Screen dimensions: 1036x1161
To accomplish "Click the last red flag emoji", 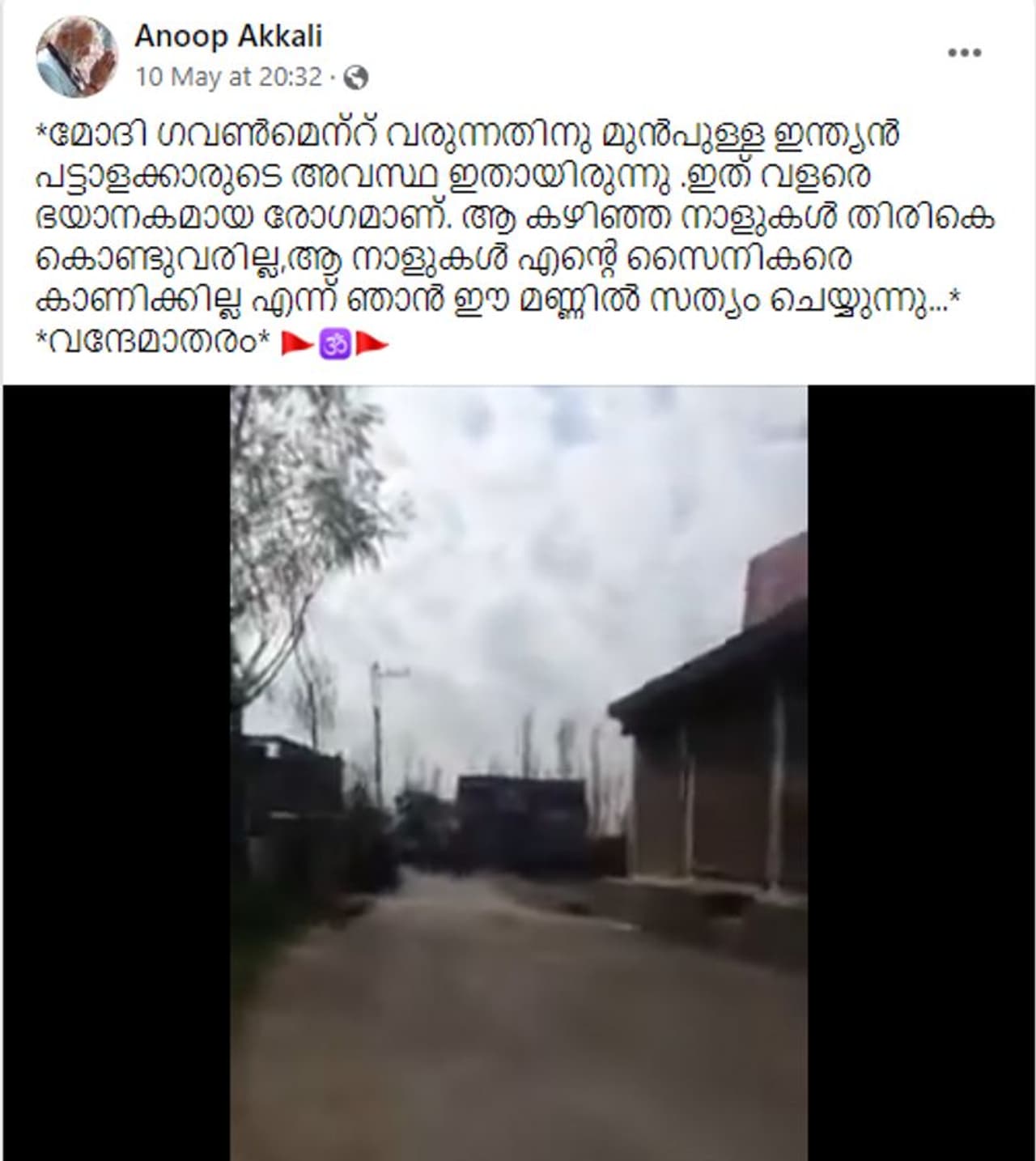I will click(x=372, y=344).
